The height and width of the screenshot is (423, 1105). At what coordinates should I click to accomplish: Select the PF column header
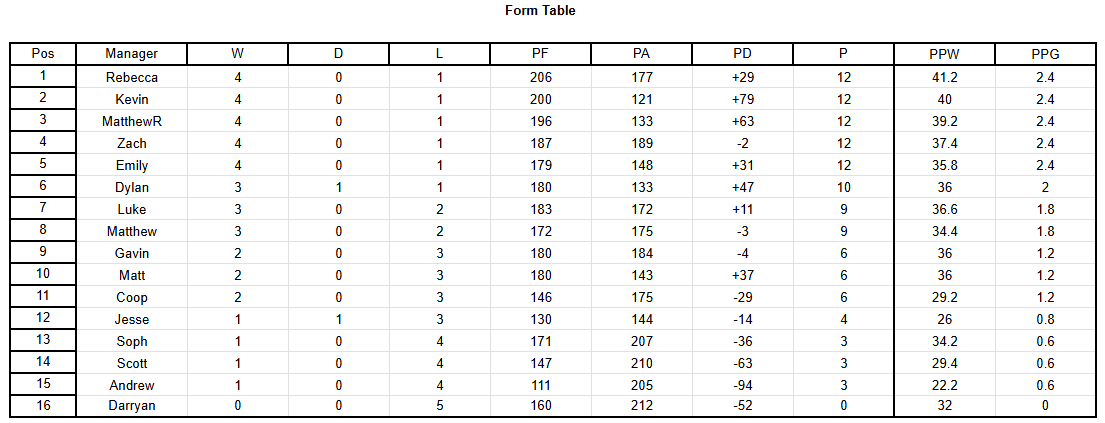click(541, 54)
